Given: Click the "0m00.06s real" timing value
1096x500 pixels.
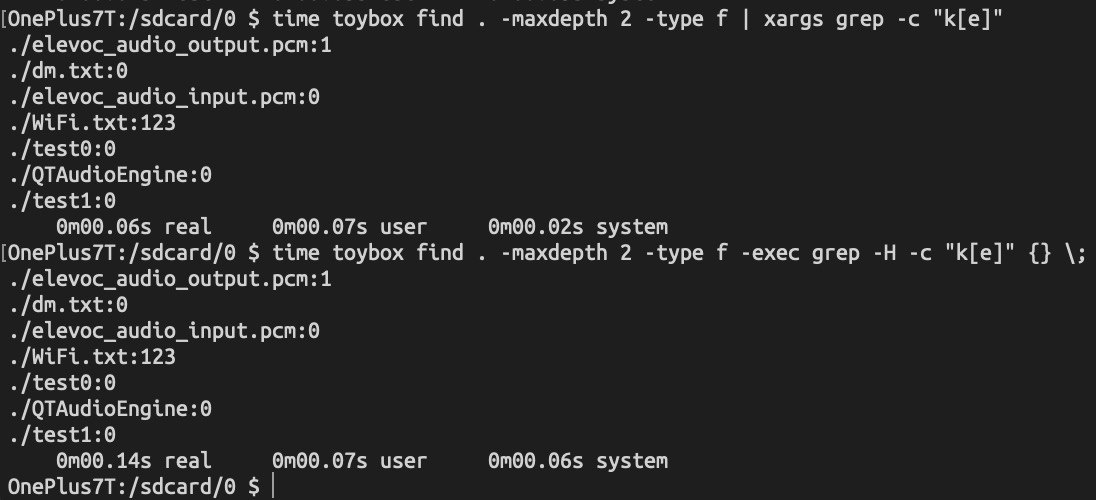Looking at the screenshot, I should coord(133,227).
